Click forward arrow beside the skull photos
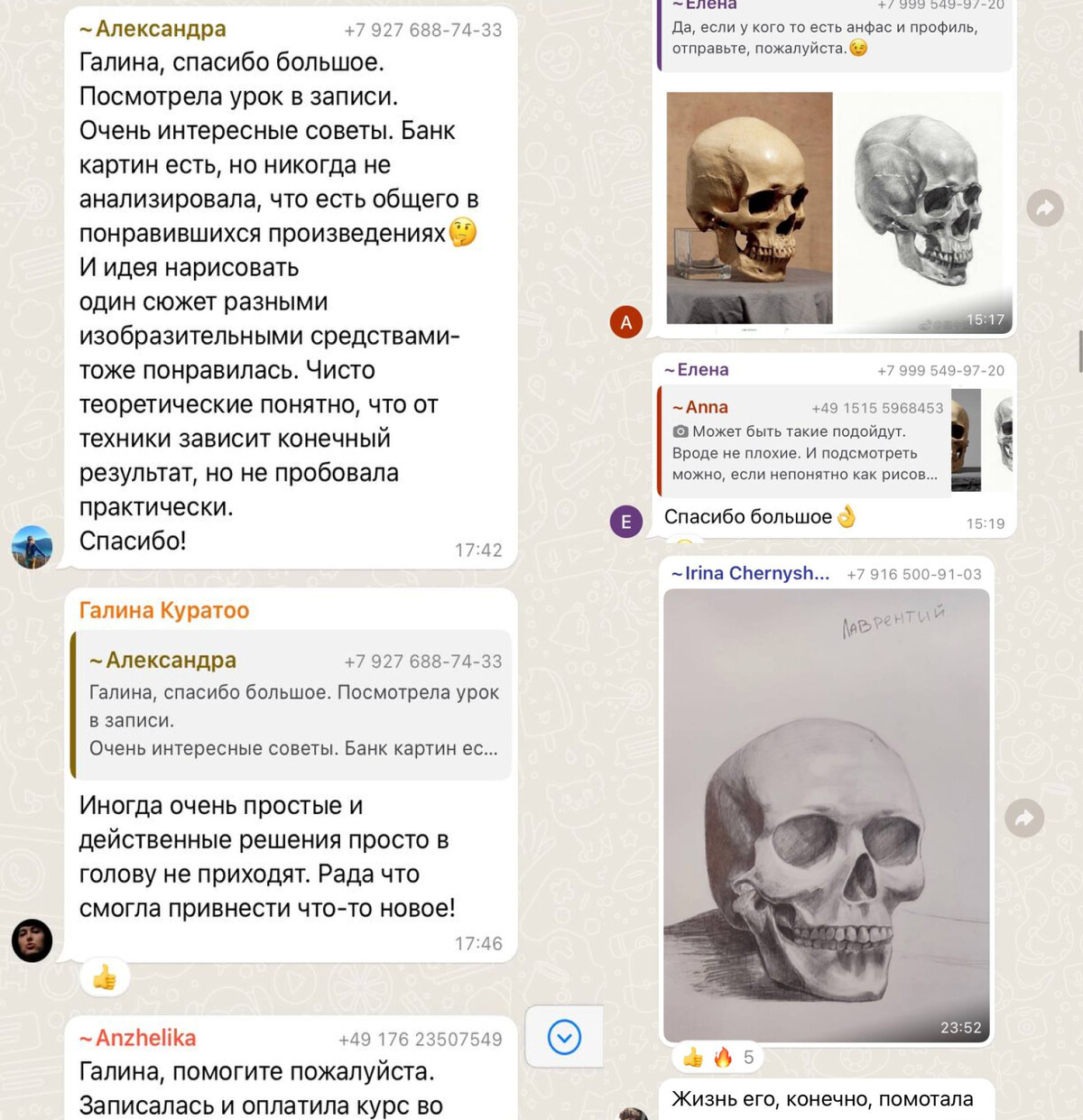 click(1045, 208)
